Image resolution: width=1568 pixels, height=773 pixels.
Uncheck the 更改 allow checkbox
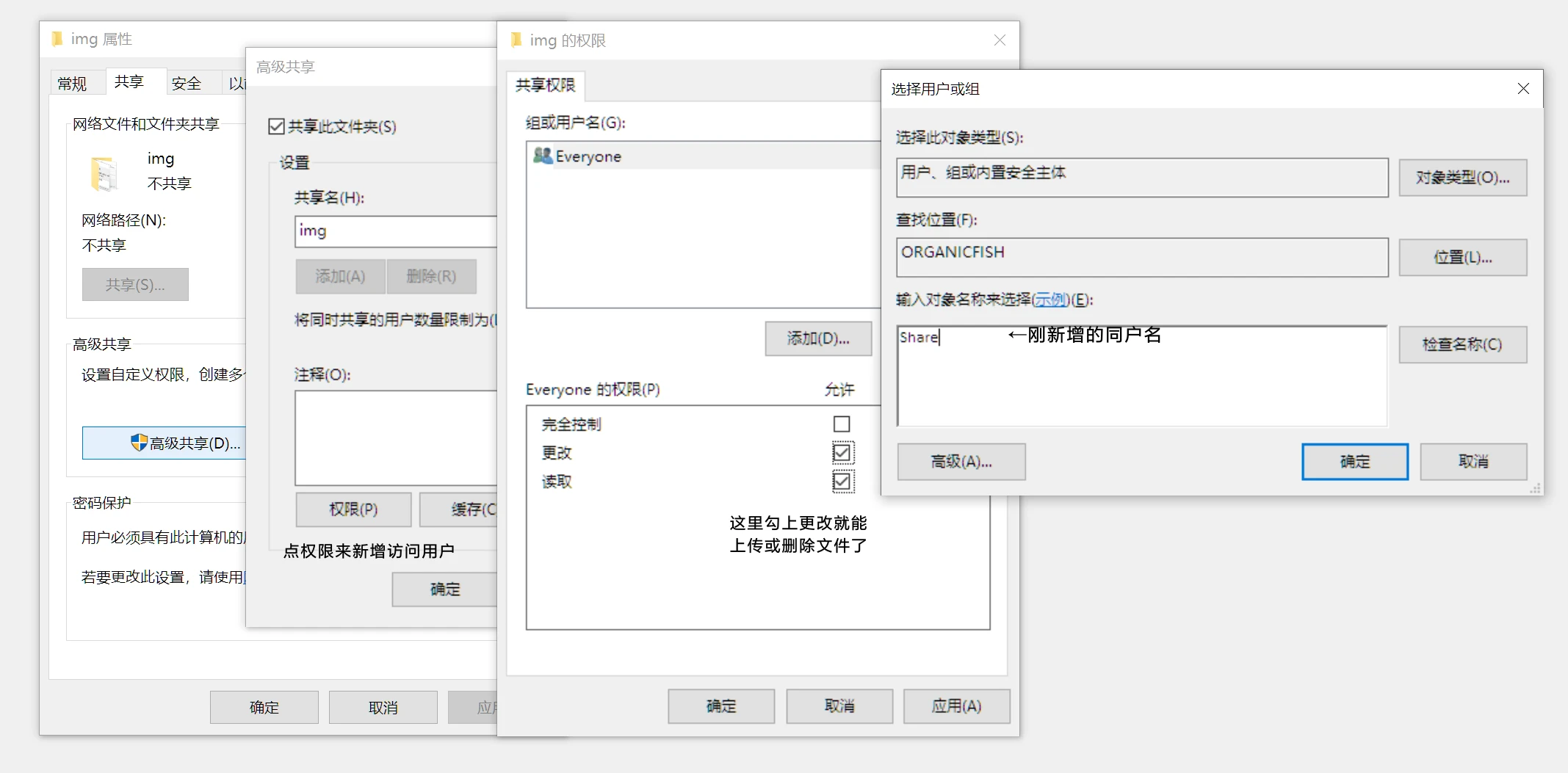click(x=842, y=452)
